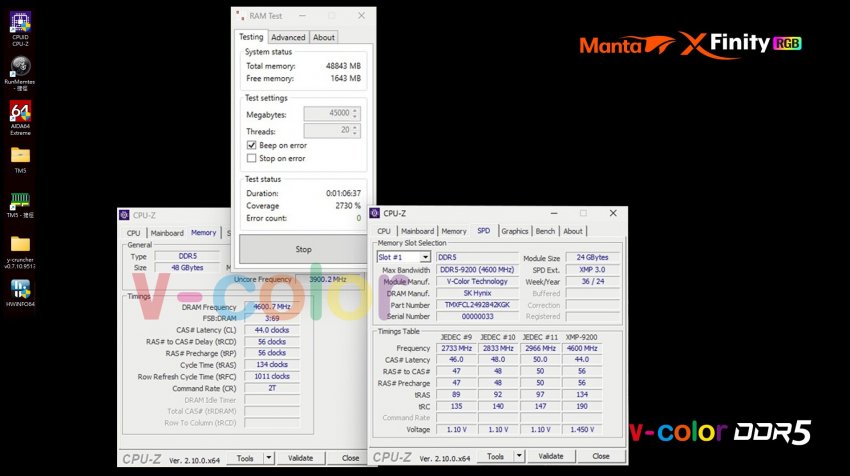Open the TM5 folder on the desktop
The width and height of the screenshot is (850, 476).
(20, 155)
